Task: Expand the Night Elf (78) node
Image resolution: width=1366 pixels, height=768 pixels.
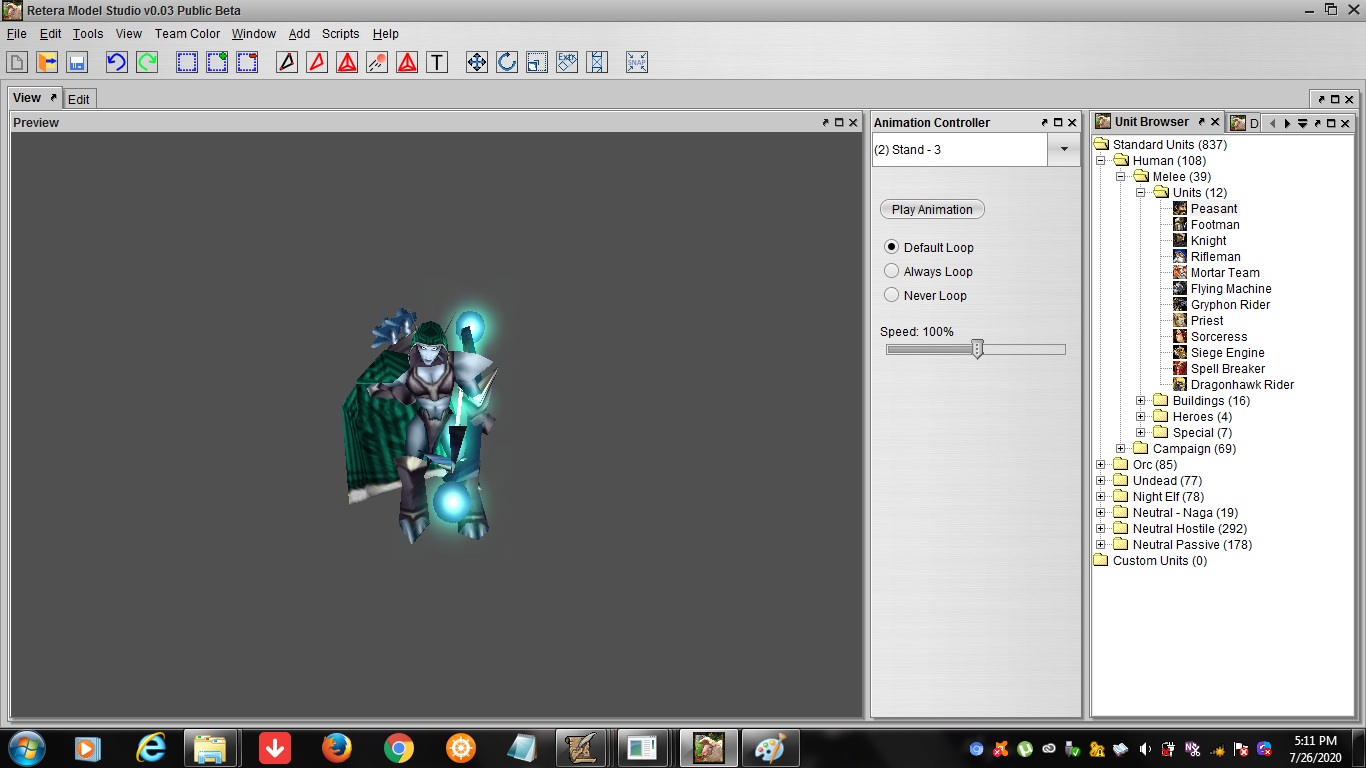Action: coord(1101,497)
